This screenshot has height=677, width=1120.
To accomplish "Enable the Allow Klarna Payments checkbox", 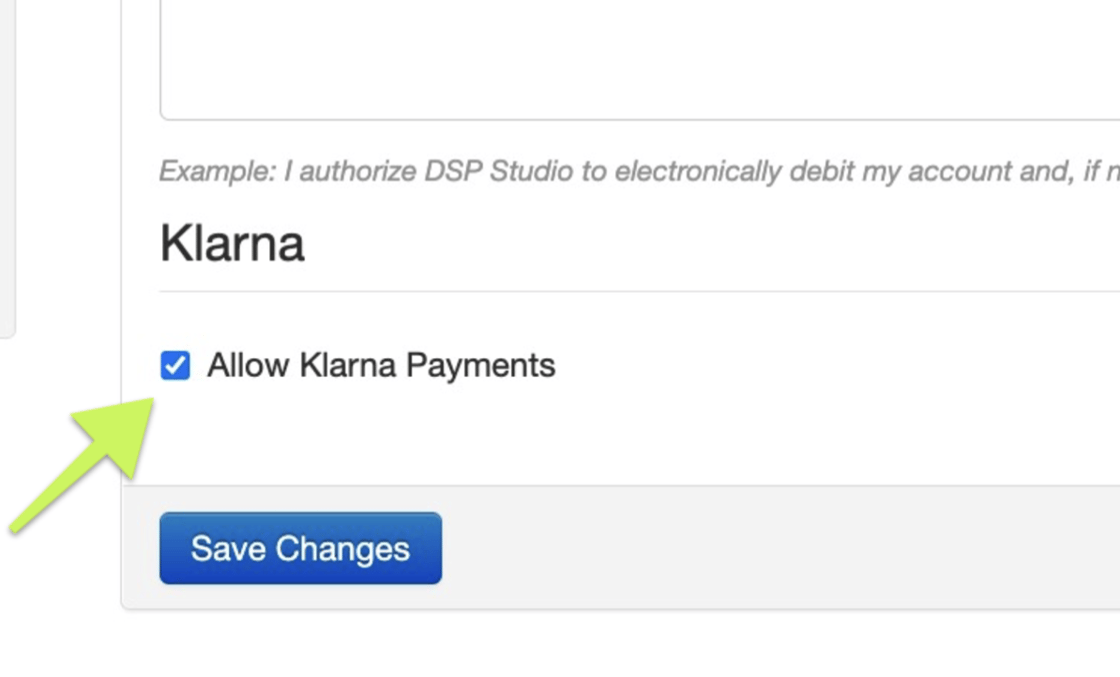I will click(x=176, y=364).
